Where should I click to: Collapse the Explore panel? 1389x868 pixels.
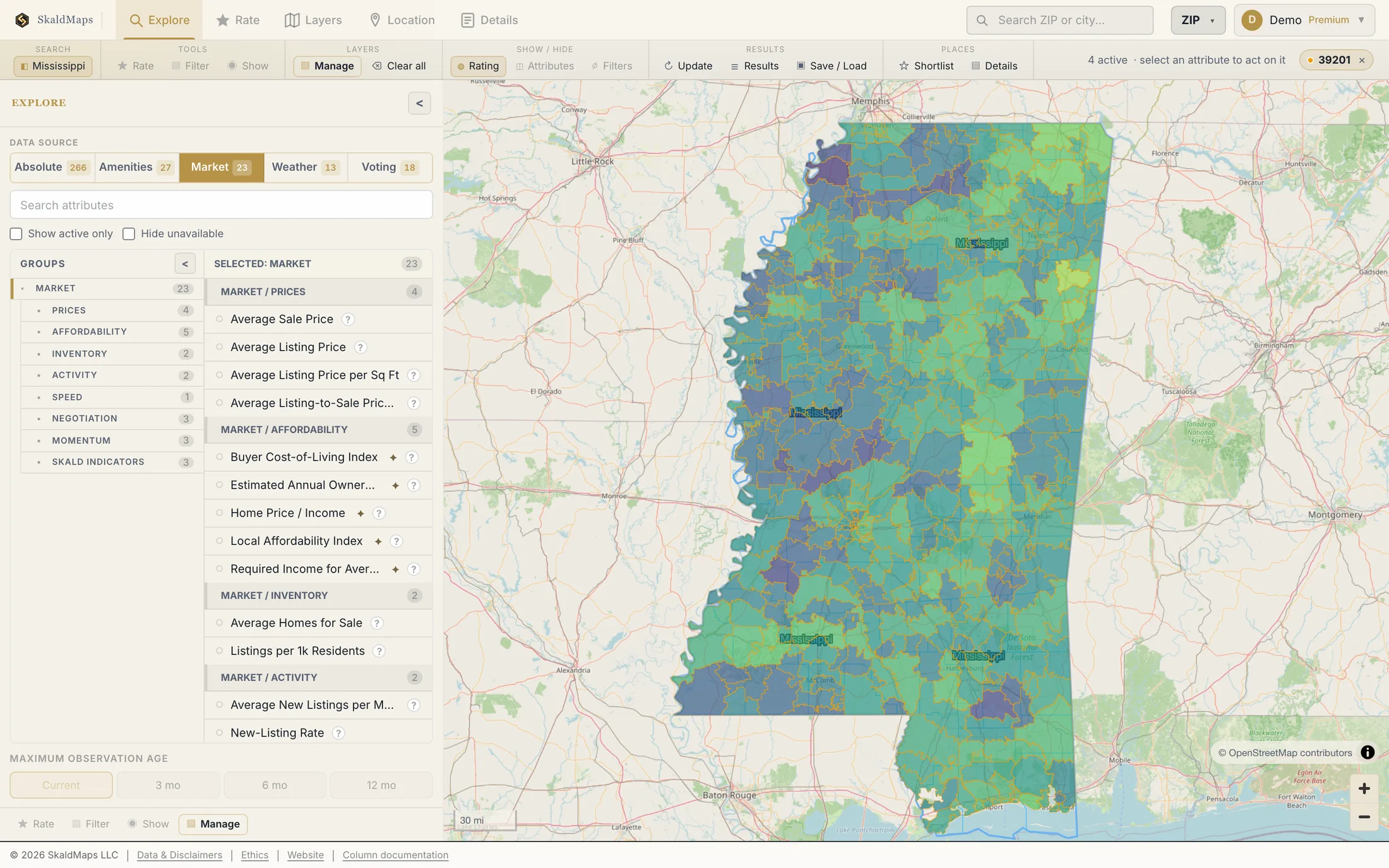pyautogui.click(x=419, y=104)
